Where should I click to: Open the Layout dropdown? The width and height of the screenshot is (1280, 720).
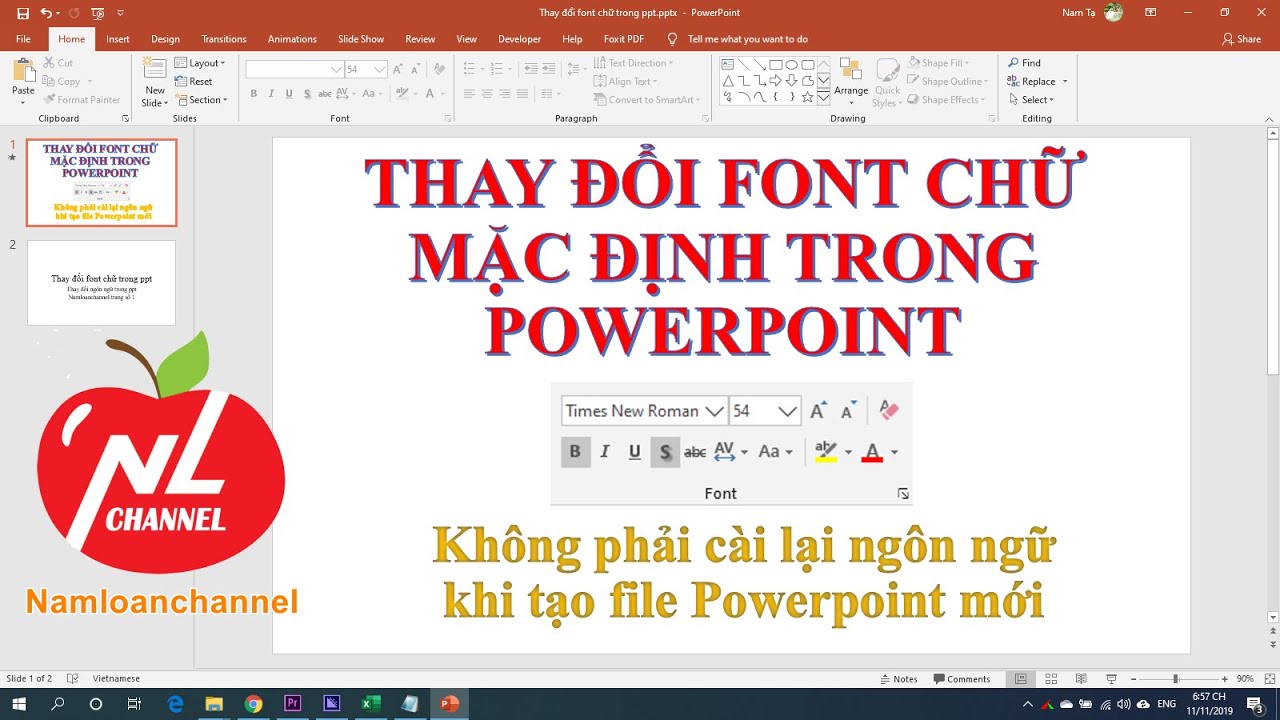coord(200,63)
